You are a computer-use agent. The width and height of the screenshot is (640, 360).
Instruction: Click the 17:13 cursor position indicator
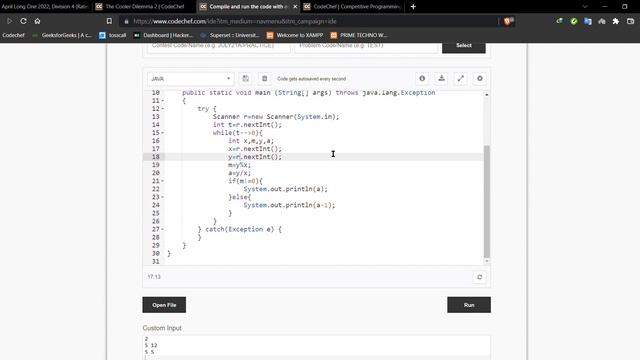[x=154, y=277]
